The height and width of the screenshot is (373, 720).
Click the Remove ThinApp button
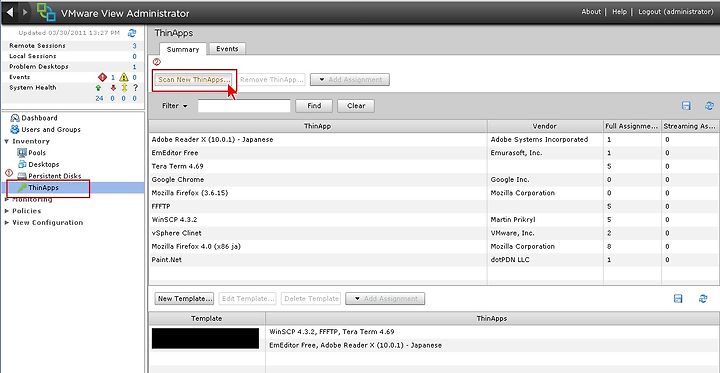click(x=272, y=79)
